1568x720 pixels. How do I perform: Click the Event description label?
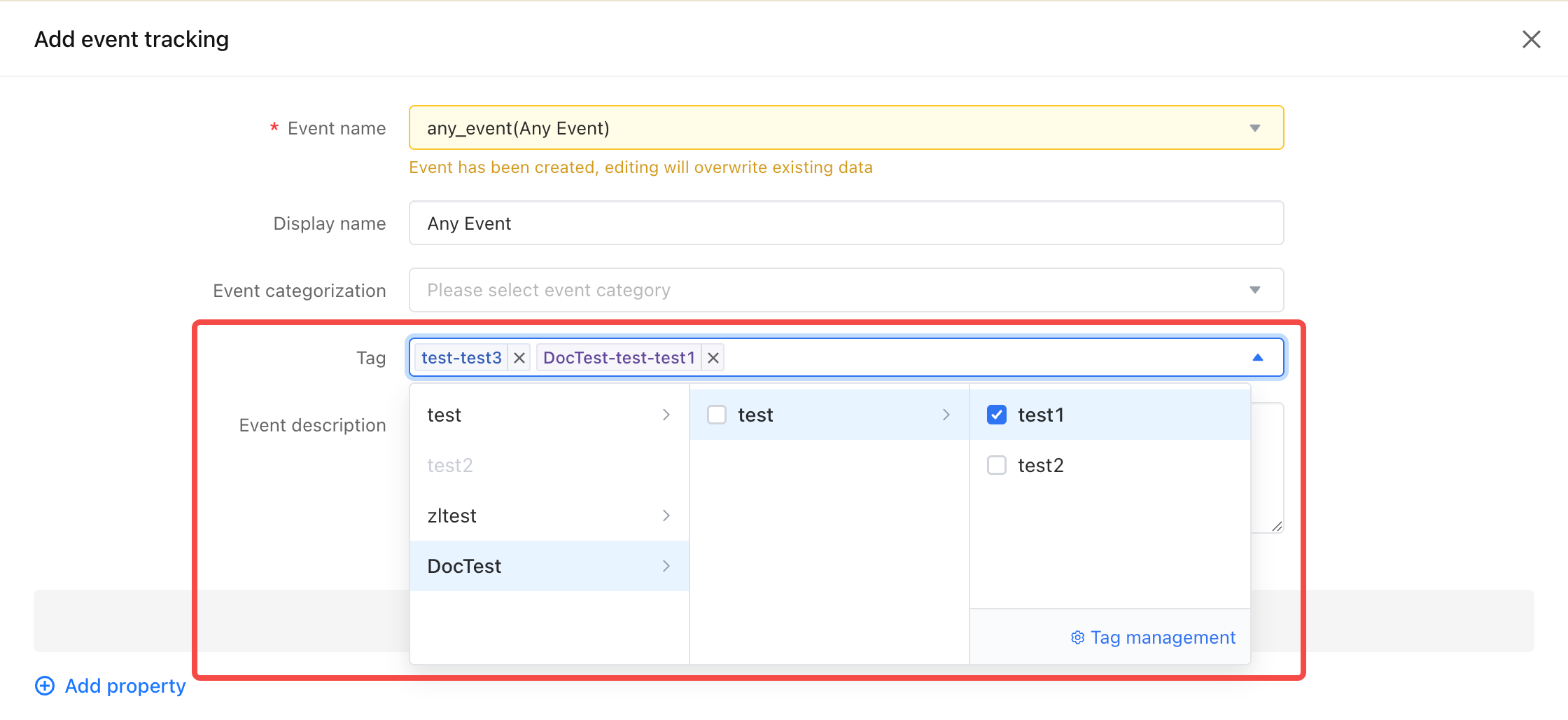[312, 425]
